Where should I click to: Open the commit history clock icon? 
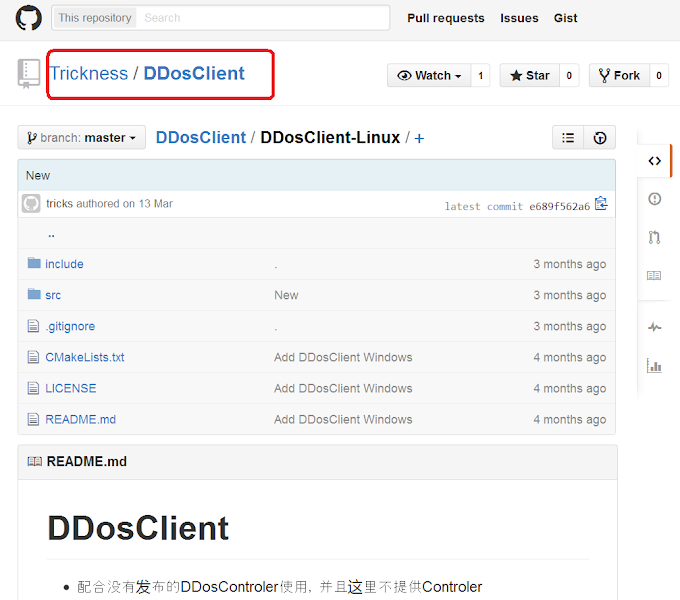pyautogui.click(x=600, y=138)
